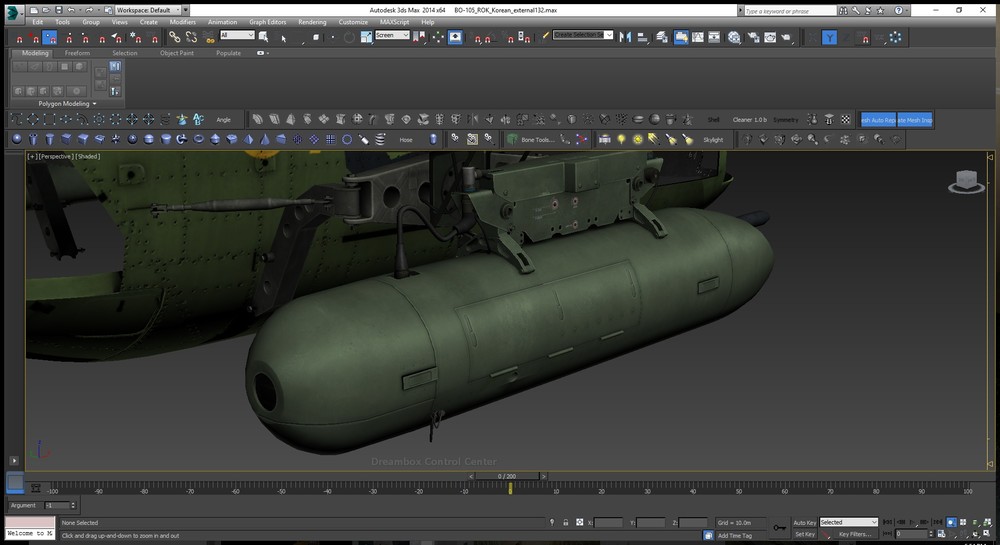The height and width of the screenshot is (545, 1000).
Task: Switch to the Freeform ribbon tab
Action: click(79, 53)
